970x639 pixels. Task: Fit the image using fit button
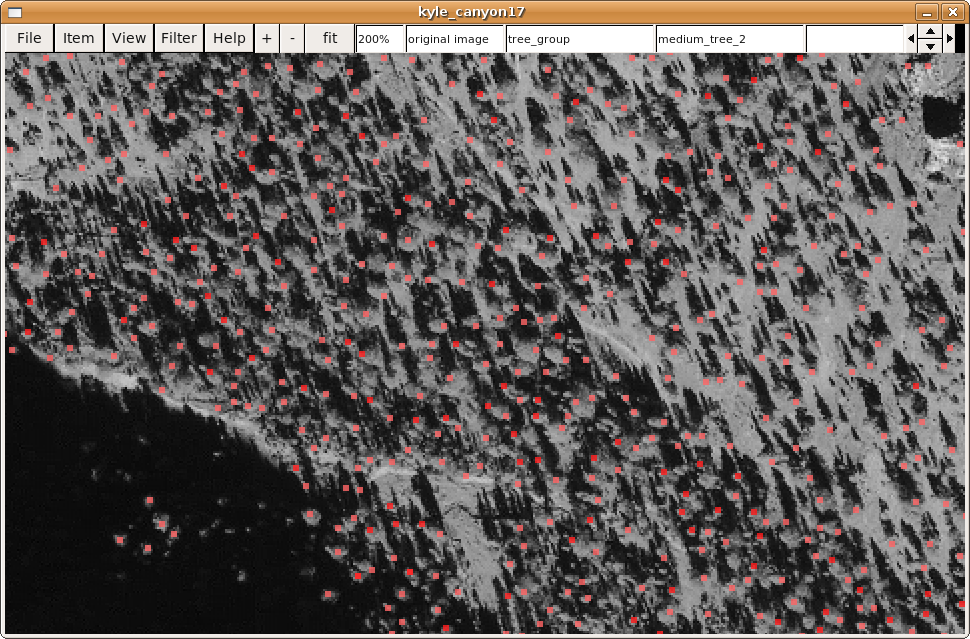coord(330,38)
